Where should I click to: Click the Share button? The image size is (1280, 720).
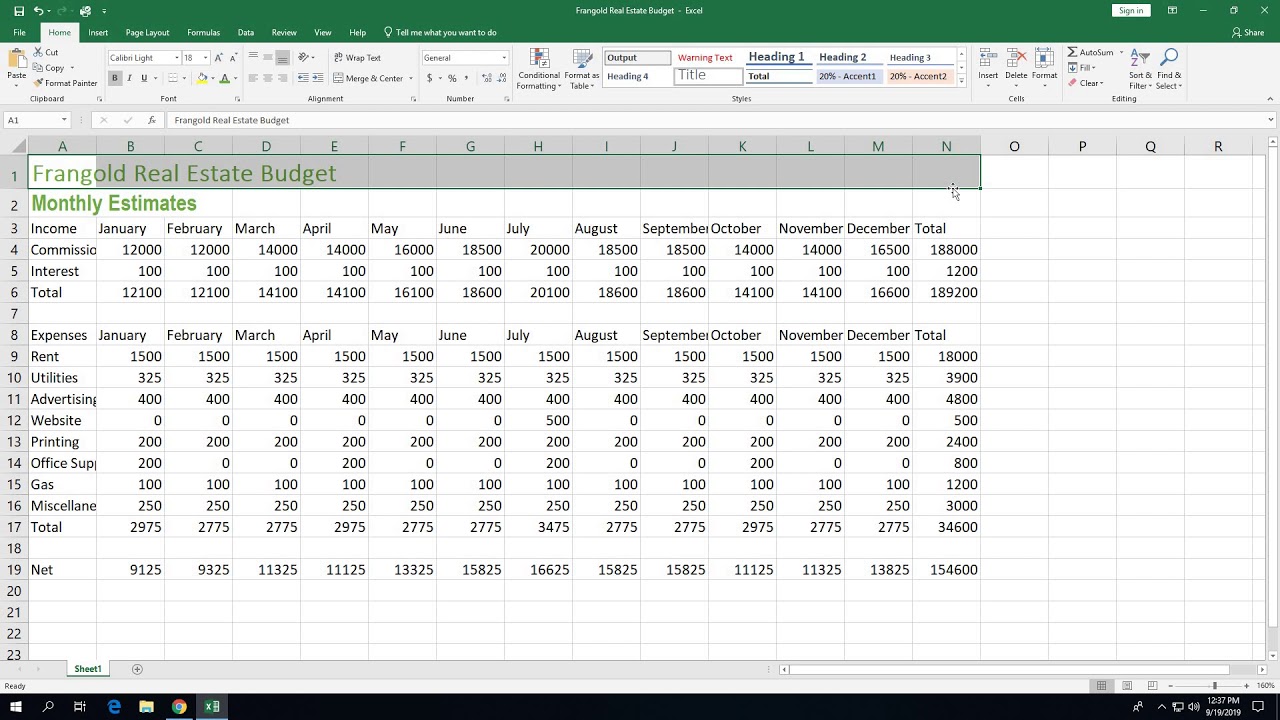click(x=1248, y=33)
